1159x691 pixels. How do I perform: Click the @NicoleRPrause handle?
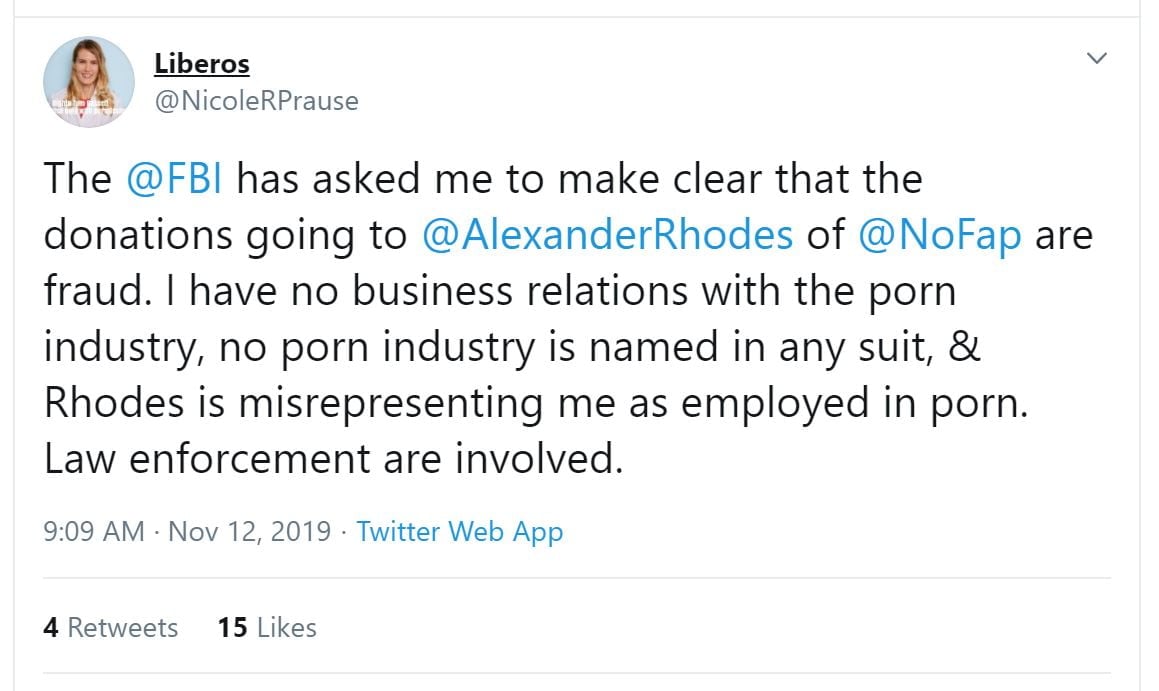255,101
